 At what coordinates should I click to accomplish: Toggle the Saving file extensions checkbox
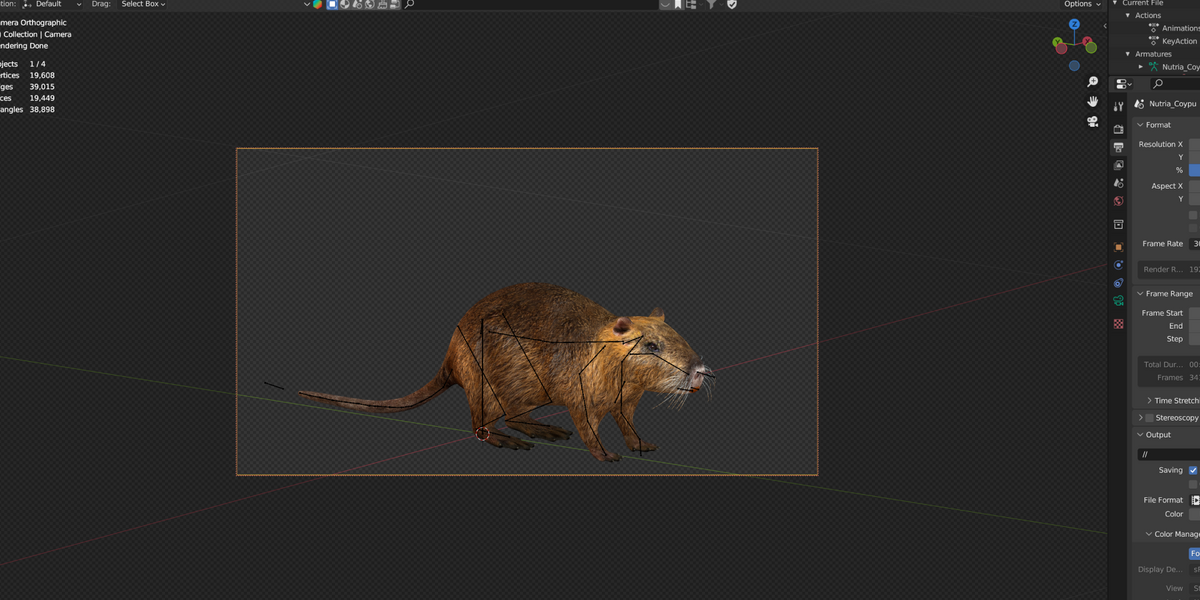click(x=1194, y=470)
